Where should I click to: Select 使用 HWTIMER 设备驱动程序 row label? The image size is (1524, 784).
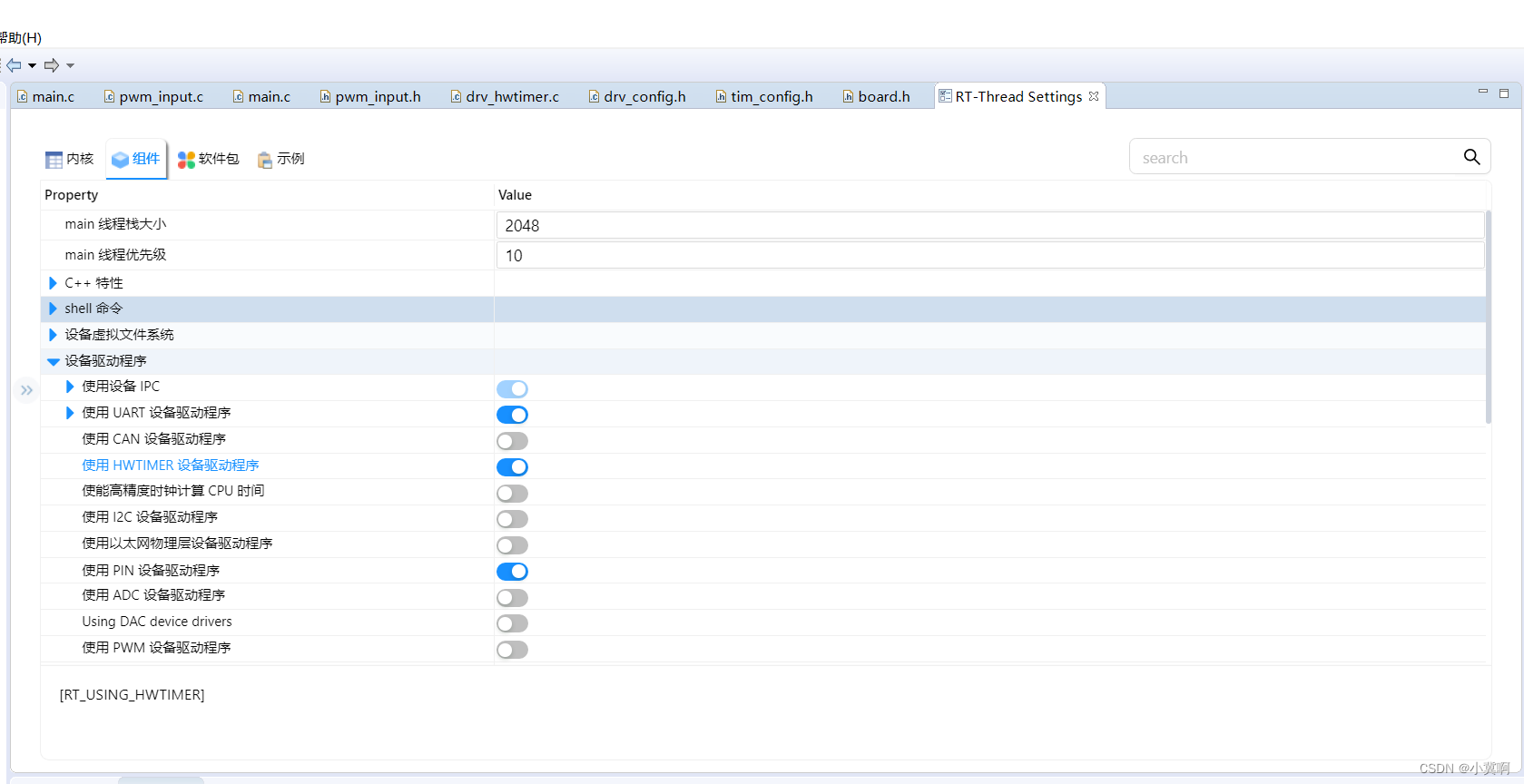171,465
